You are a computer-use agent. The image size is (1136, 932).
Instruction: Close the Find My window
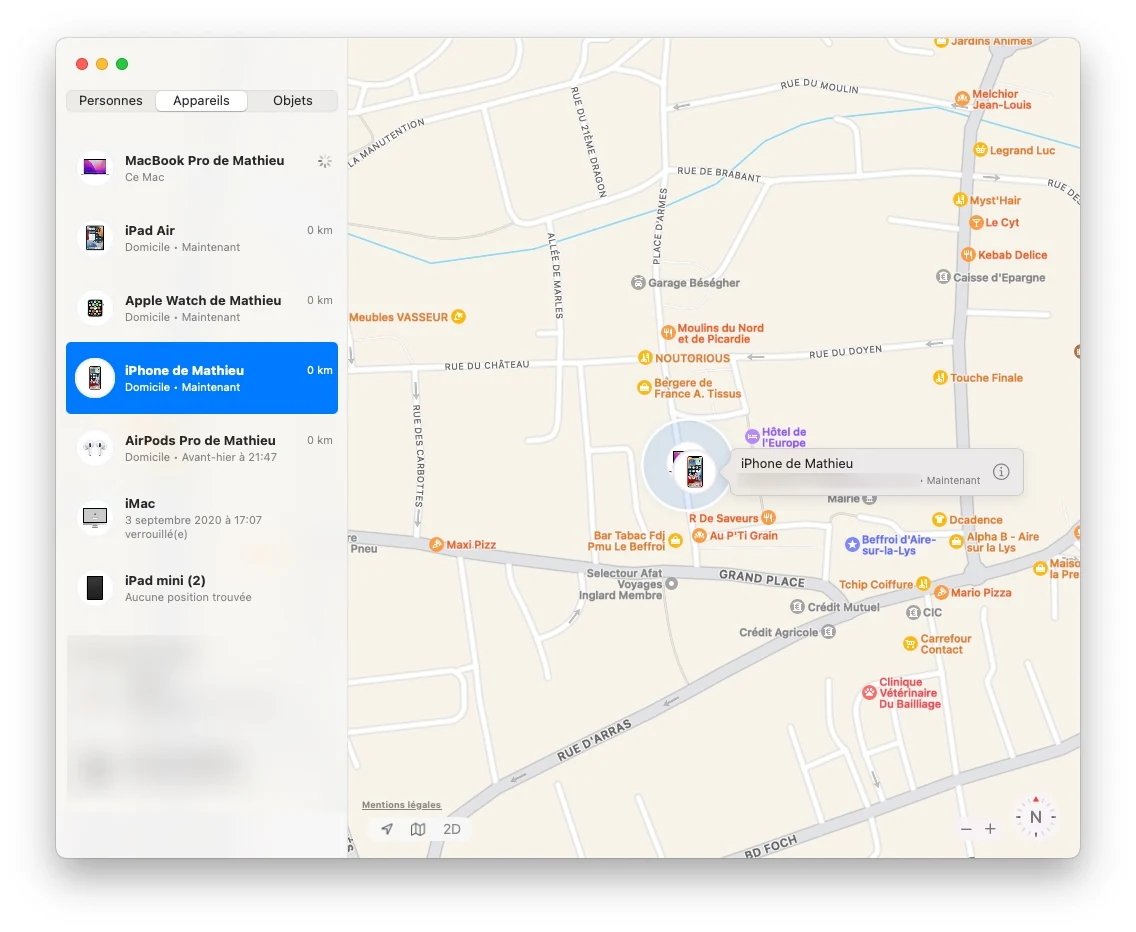tap(82, 64)
